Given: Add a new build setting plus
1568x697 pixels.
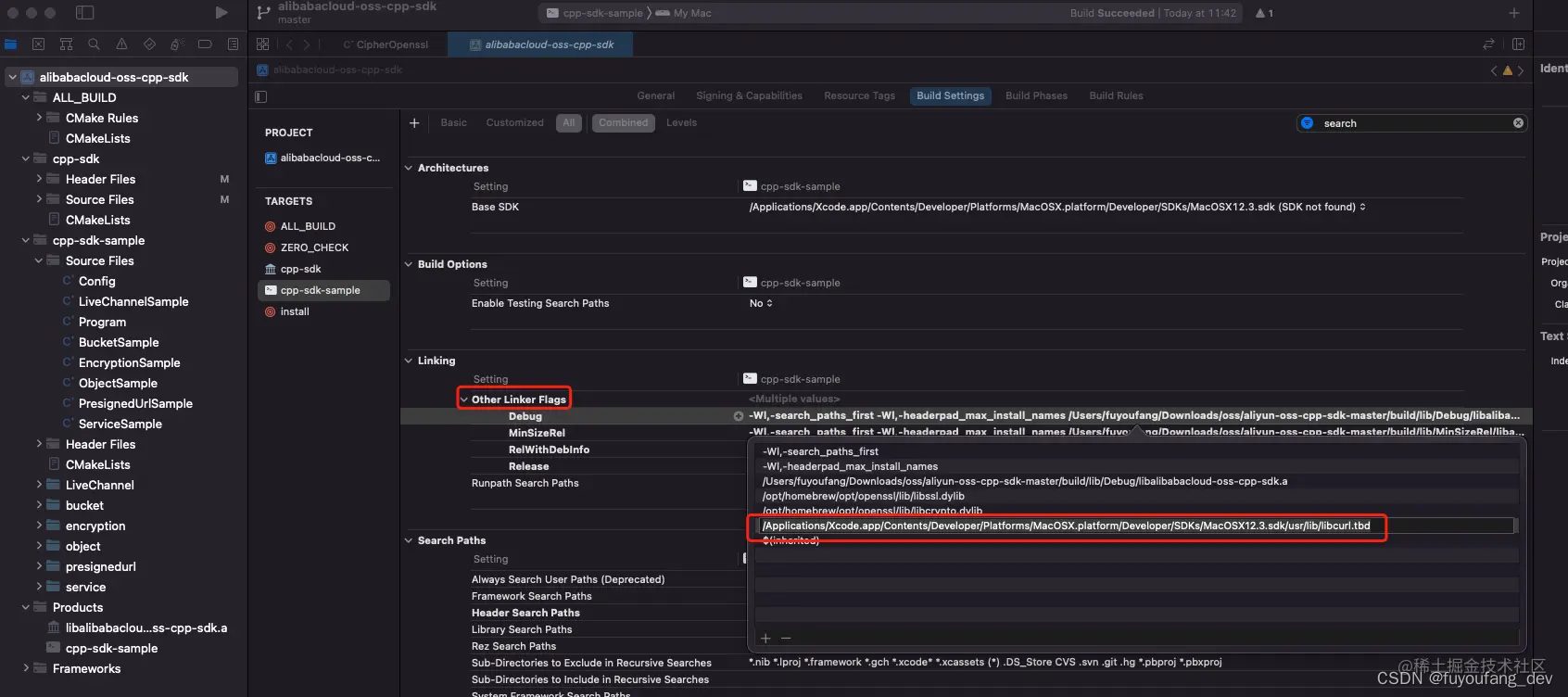Looking at the screenshot, I should (414, 122).
